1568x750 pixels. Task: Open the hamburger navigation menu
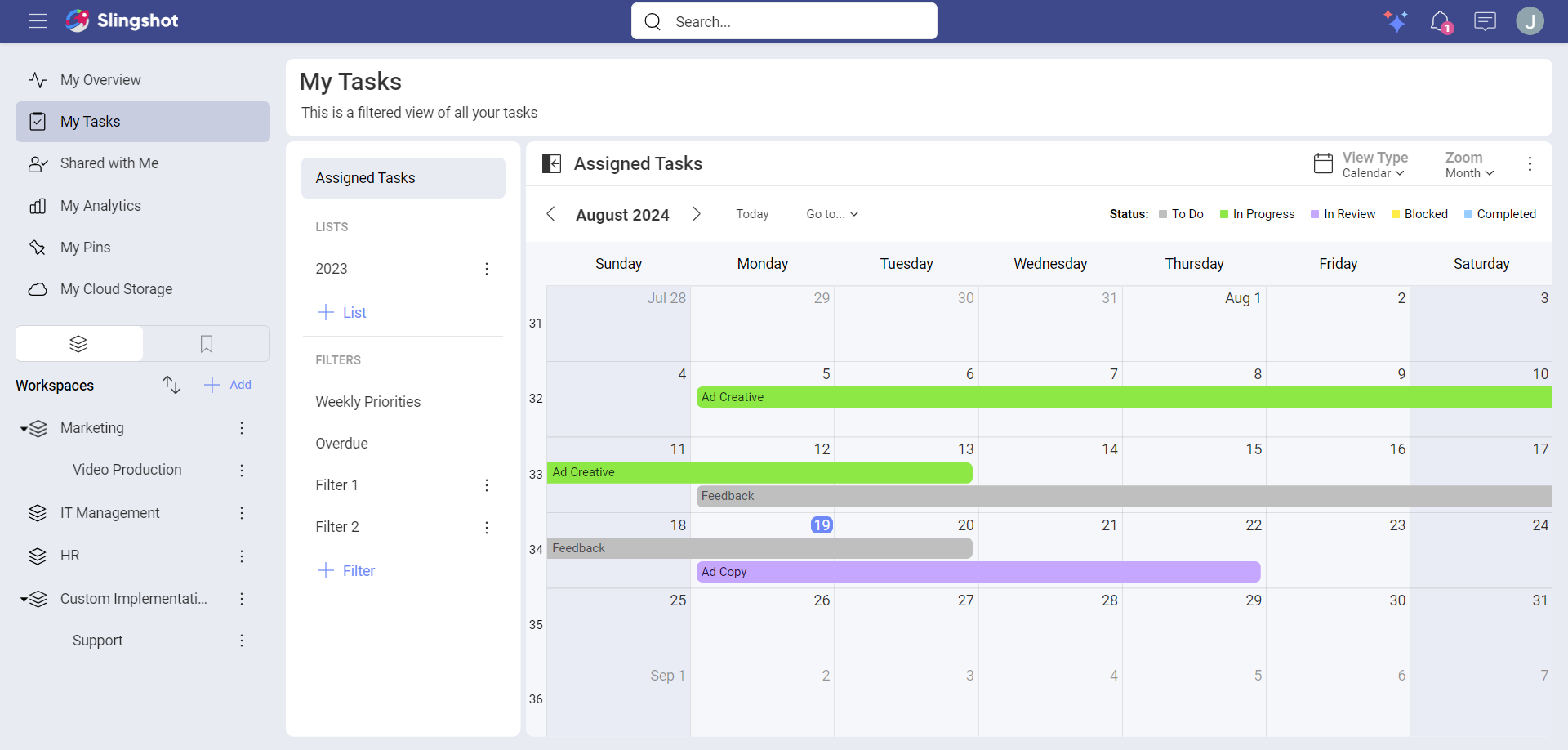pyautogui.click(x=38, y=21)
